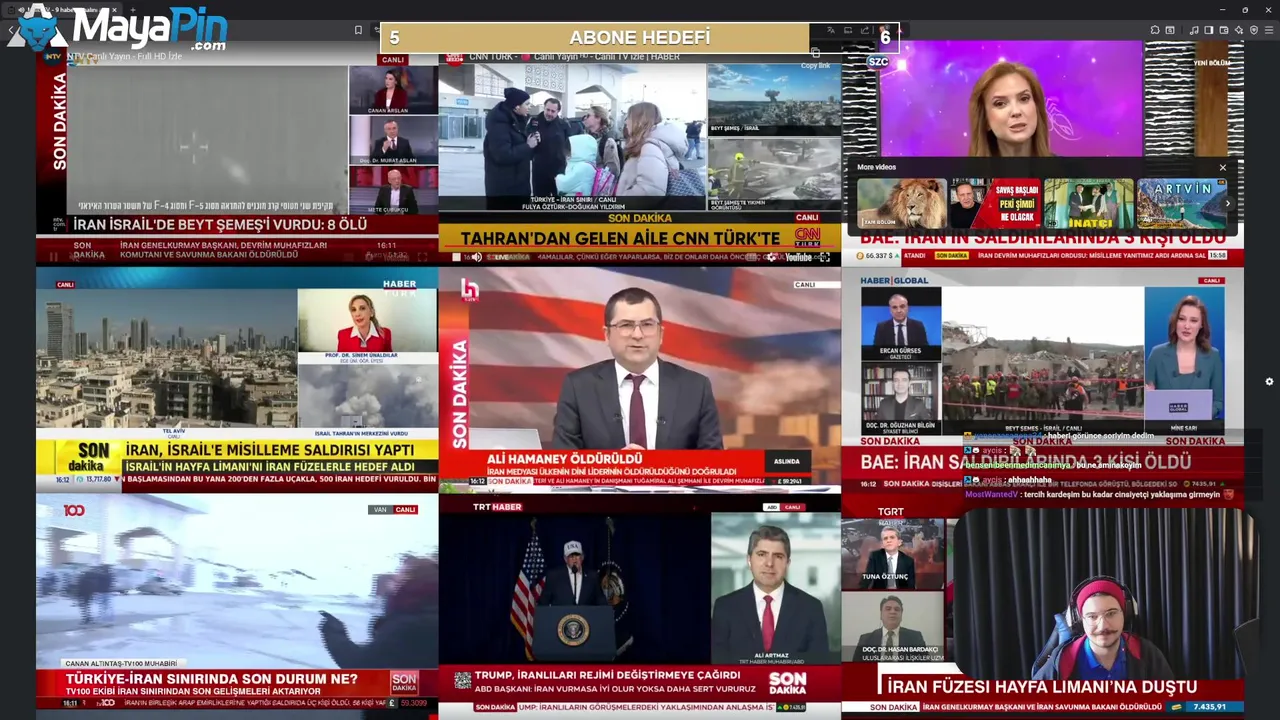The height and width of the screenshot is (720, 1280).
Task: Open settings gear in CNN Türk player
Action: click(771, 257)
